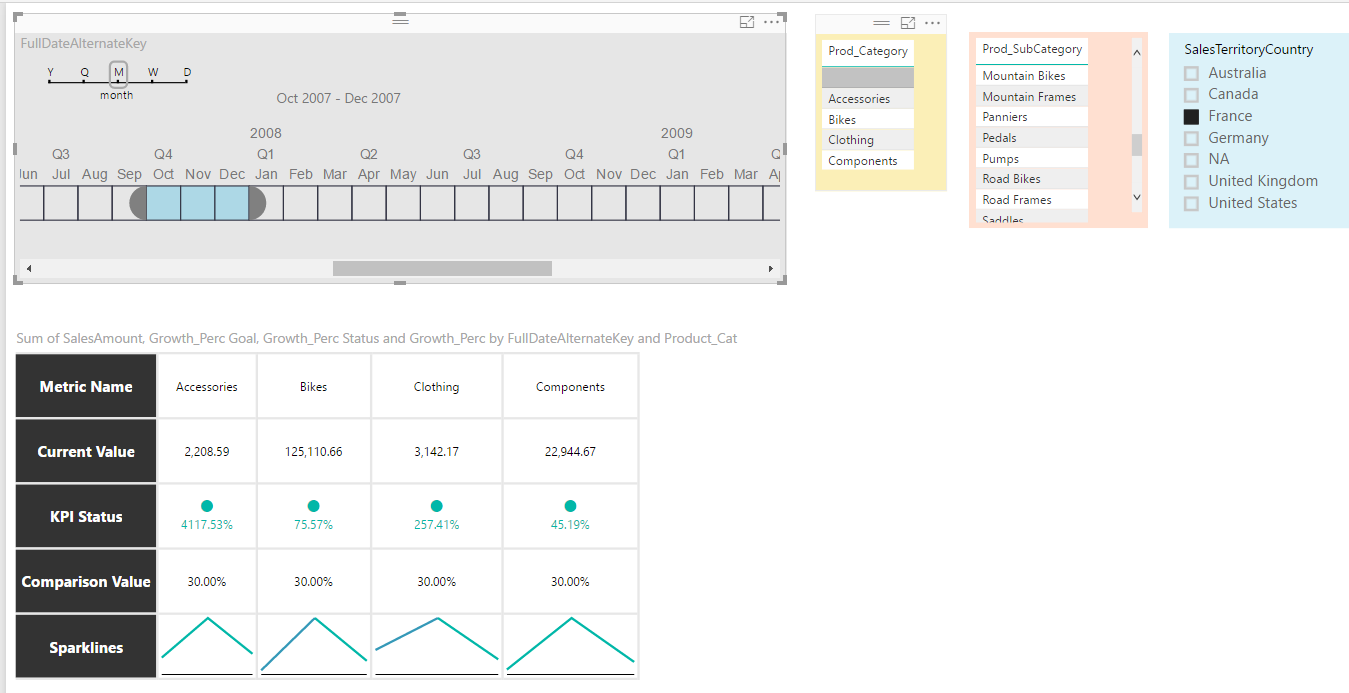
Task: Click subcategory list scroll down arrow
Action: 1136,198
